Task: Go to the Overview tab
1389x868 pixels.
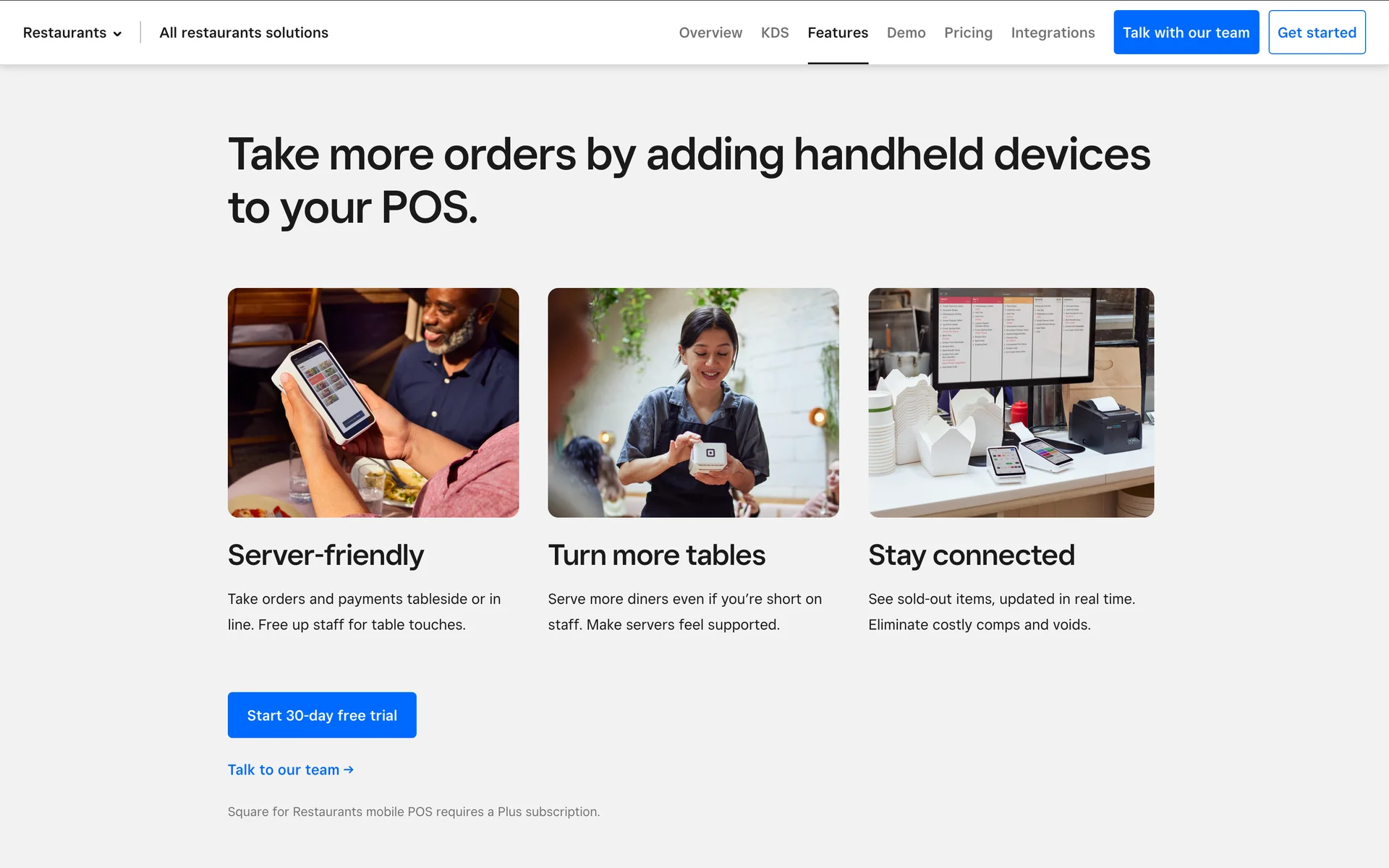Action: 710,33
